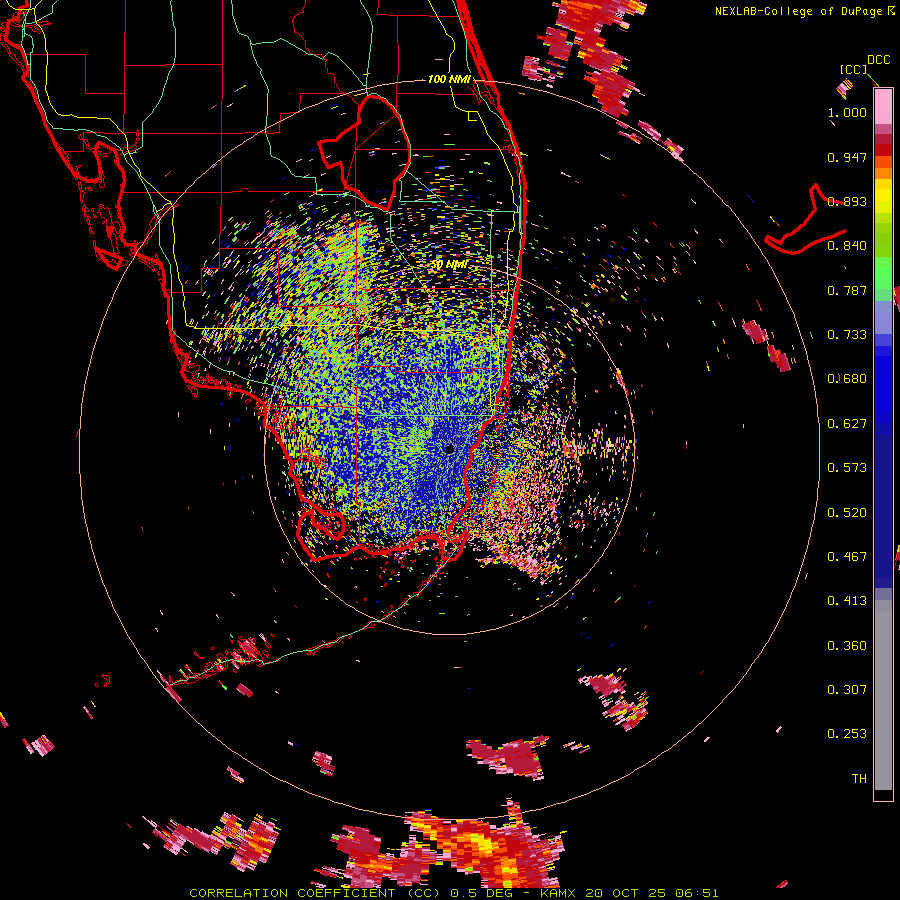This screenshot has width=900, height=900.
Task: Click the TH label near the color bar bottom
Action: 859,779
